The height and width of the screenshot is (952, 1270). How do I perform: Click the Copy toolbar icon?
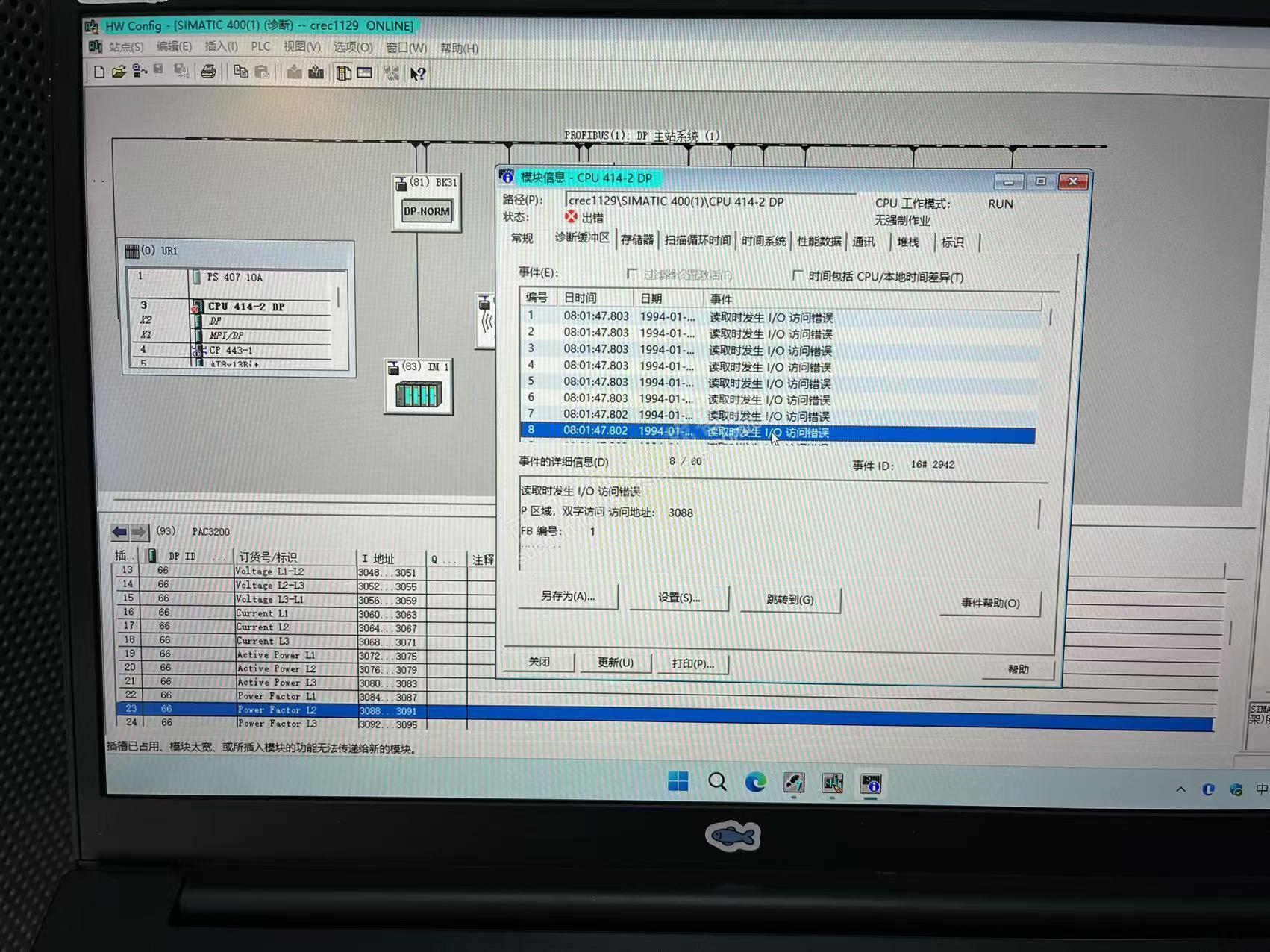point(240,72)
